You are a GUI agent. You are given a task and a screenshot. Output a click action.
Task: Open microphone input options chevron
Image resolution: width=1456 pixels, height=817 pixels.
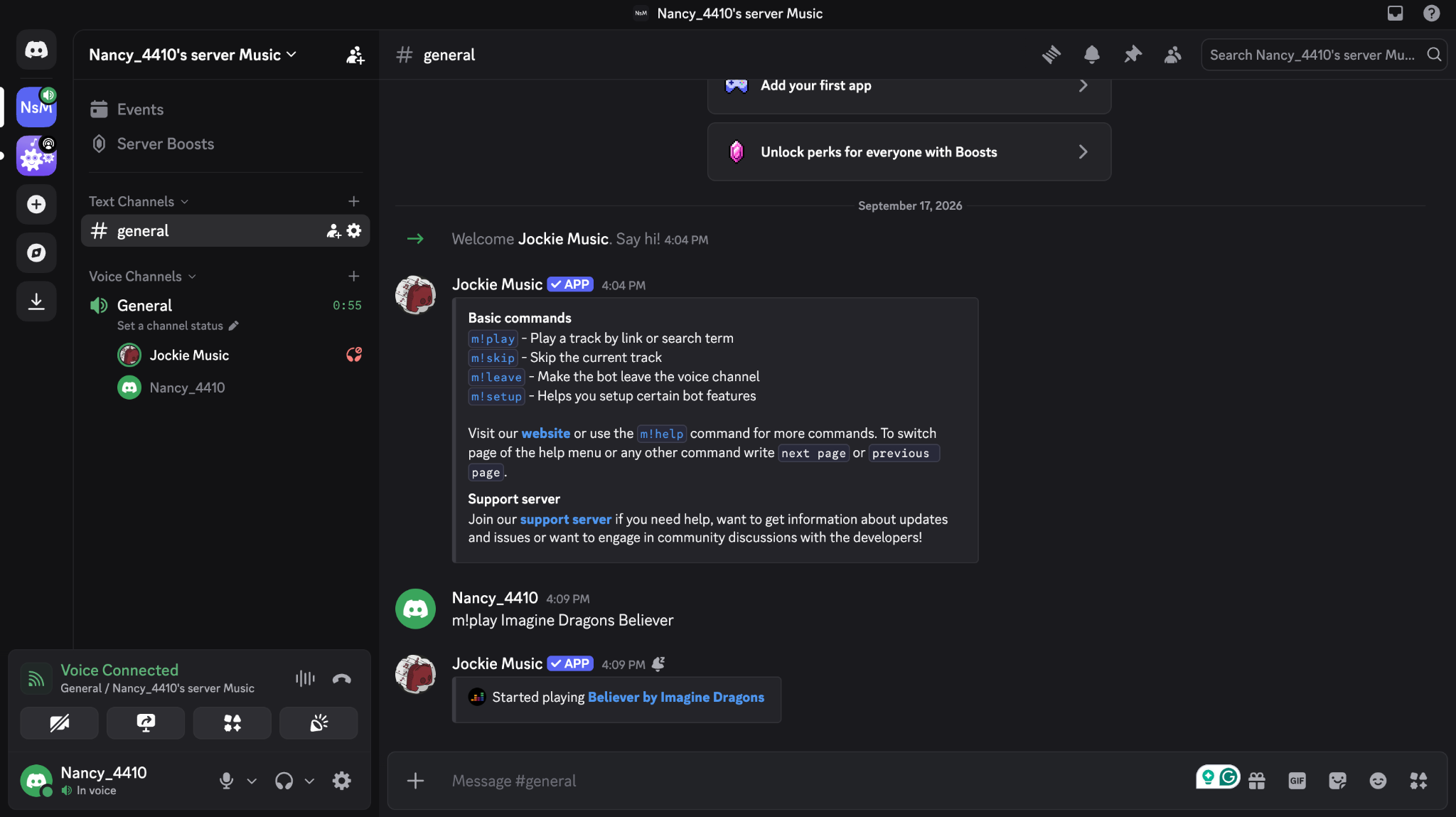click(252, 781)
